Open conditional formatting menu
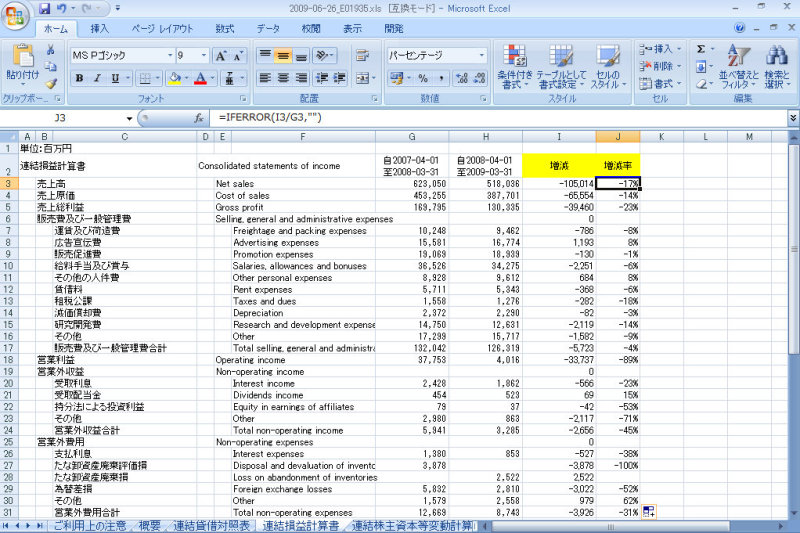The width and height of the screenshot is (800, 533). coord(515,67)
